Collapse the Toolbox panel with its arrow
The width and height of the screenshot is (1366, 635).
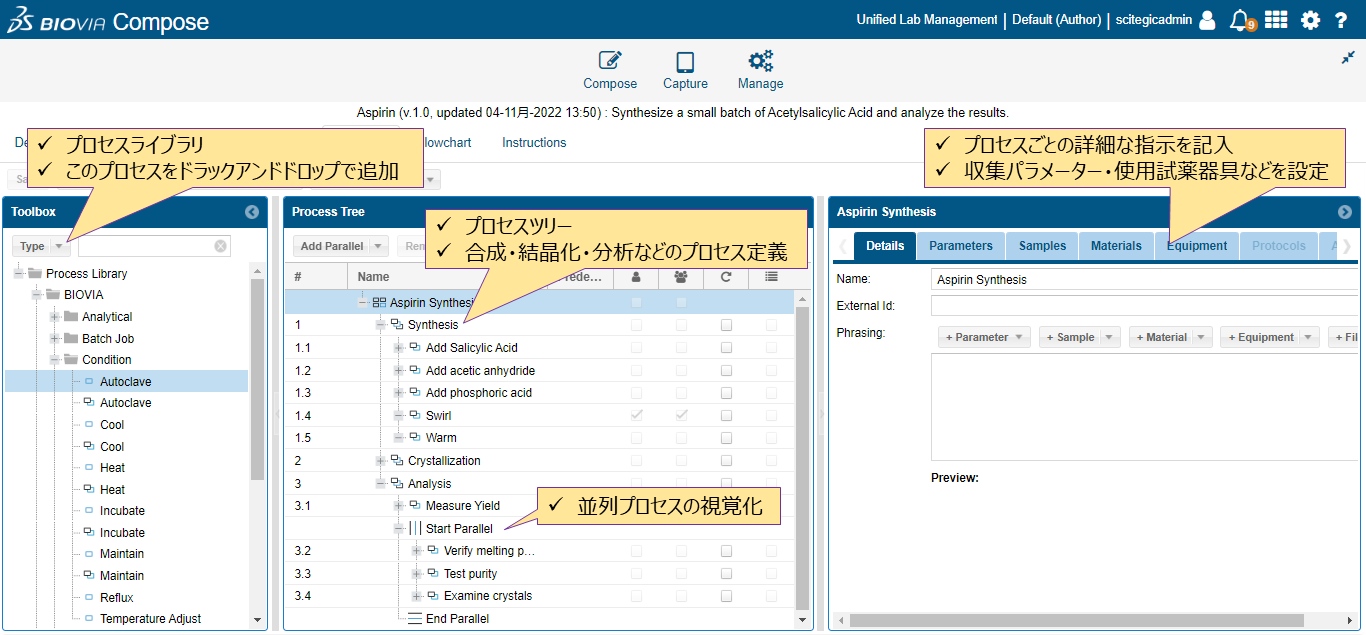[x=252, y=212]
